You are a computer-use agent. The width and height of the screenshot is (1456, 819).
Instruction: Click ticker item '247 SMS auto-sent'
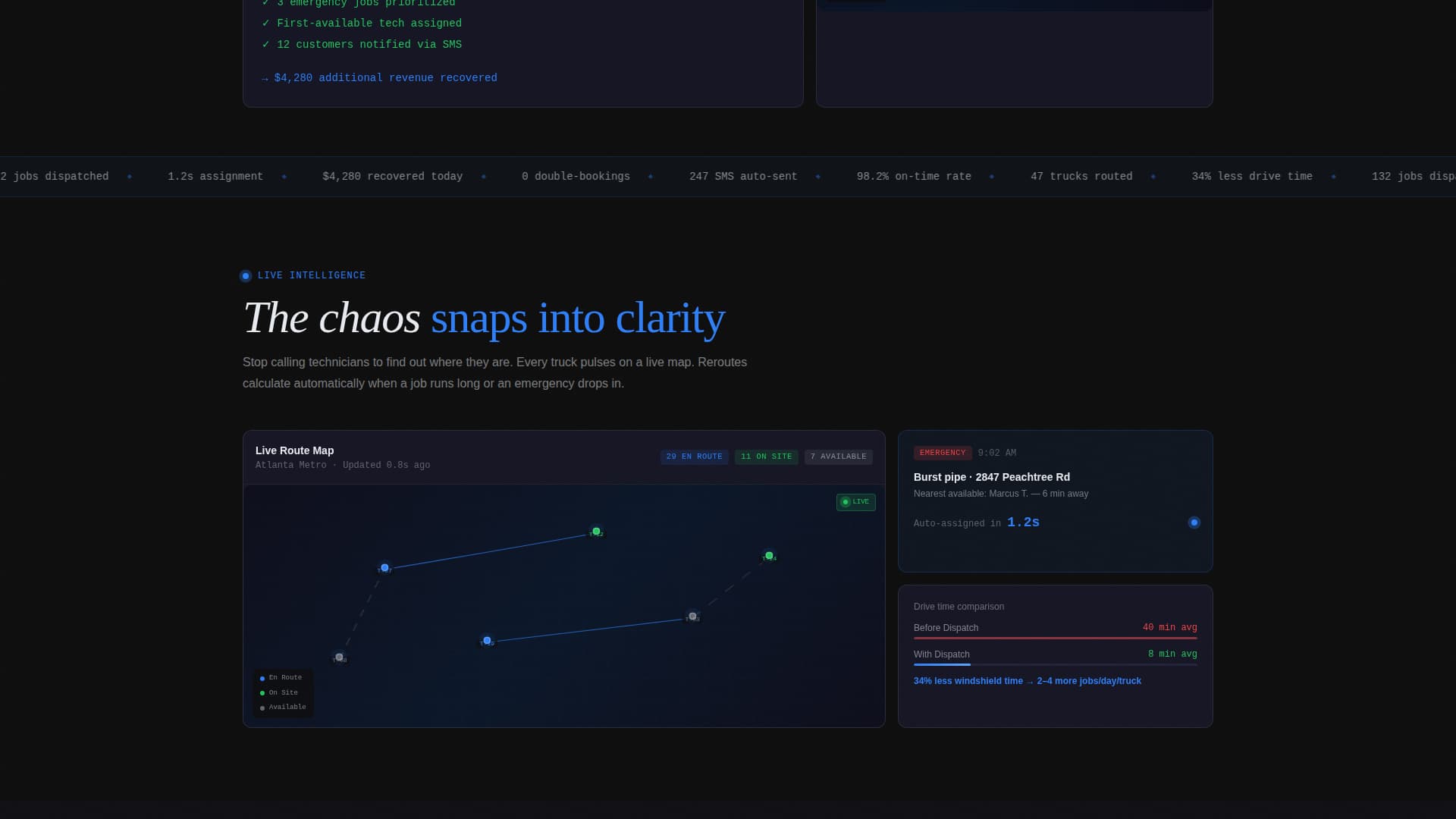743,177
